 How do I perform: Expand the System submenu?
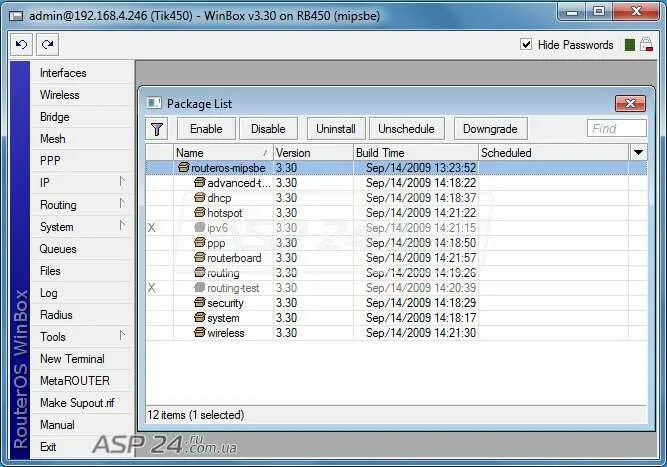tap(123, 225)
